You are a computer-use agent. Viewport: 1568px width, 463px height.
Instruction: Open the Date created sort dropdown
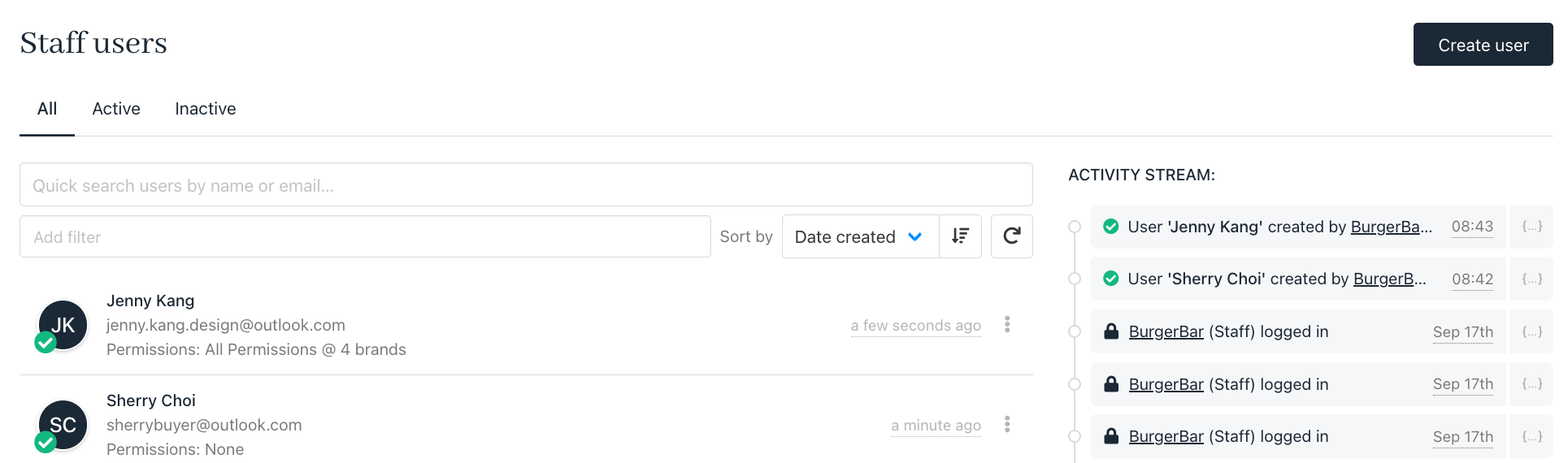(860, 236)
